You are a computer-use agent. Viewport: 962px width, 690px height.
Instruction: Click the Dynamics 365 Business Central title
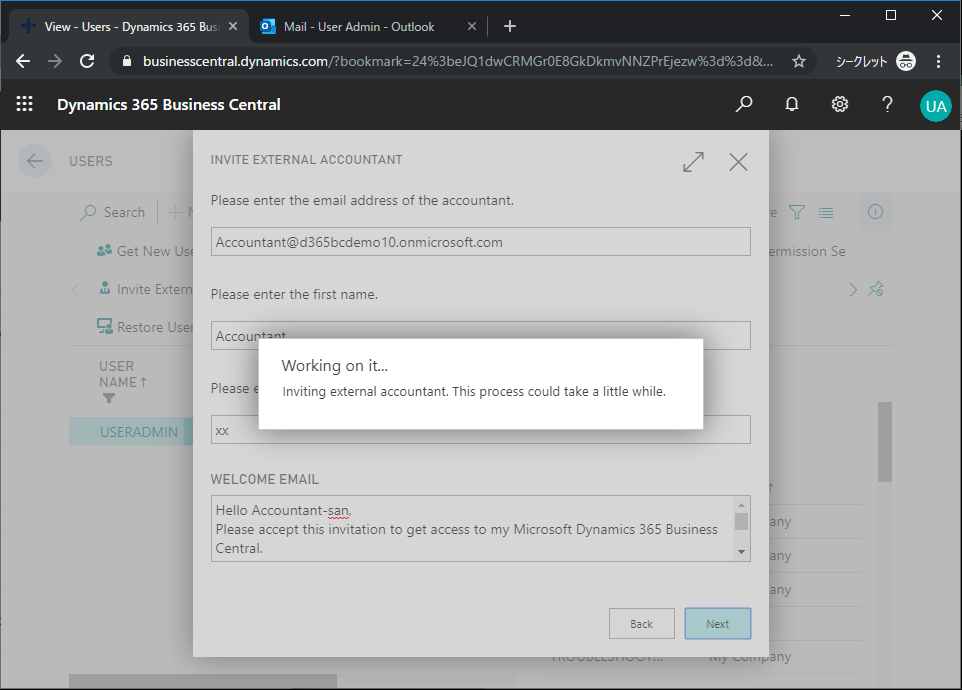coord(169,105)
